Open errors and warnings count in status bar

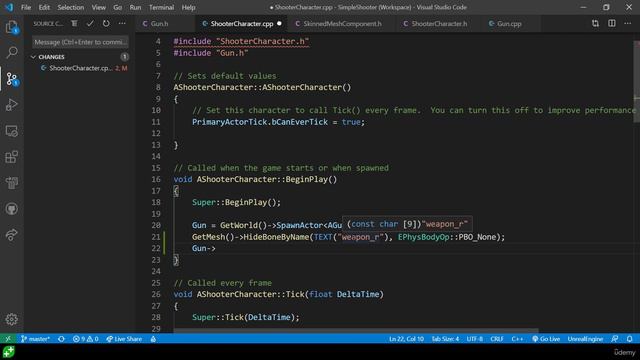point(85,339)
